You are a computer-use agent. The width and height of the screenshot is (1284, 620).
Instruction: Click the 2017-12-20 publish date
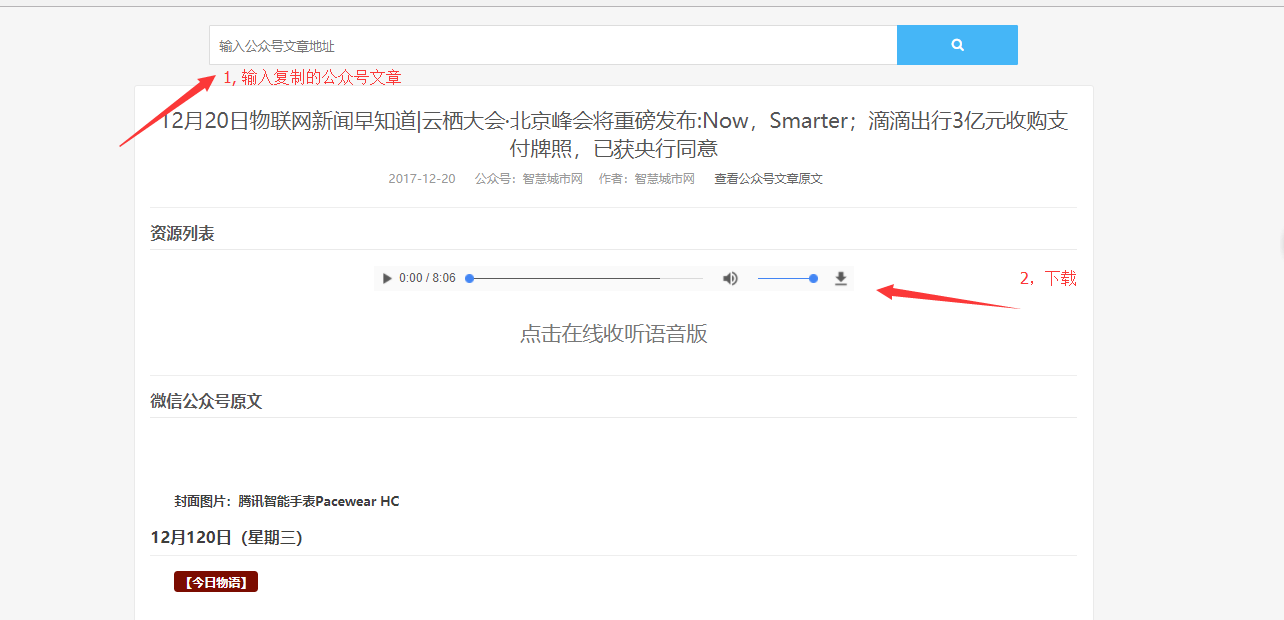422,179
